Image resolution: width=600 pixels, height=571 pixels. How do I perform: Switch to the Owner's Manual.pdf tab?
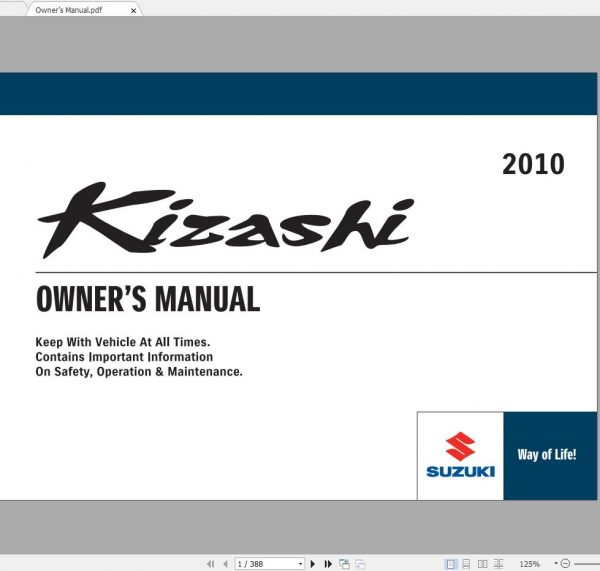coord(84,10)
